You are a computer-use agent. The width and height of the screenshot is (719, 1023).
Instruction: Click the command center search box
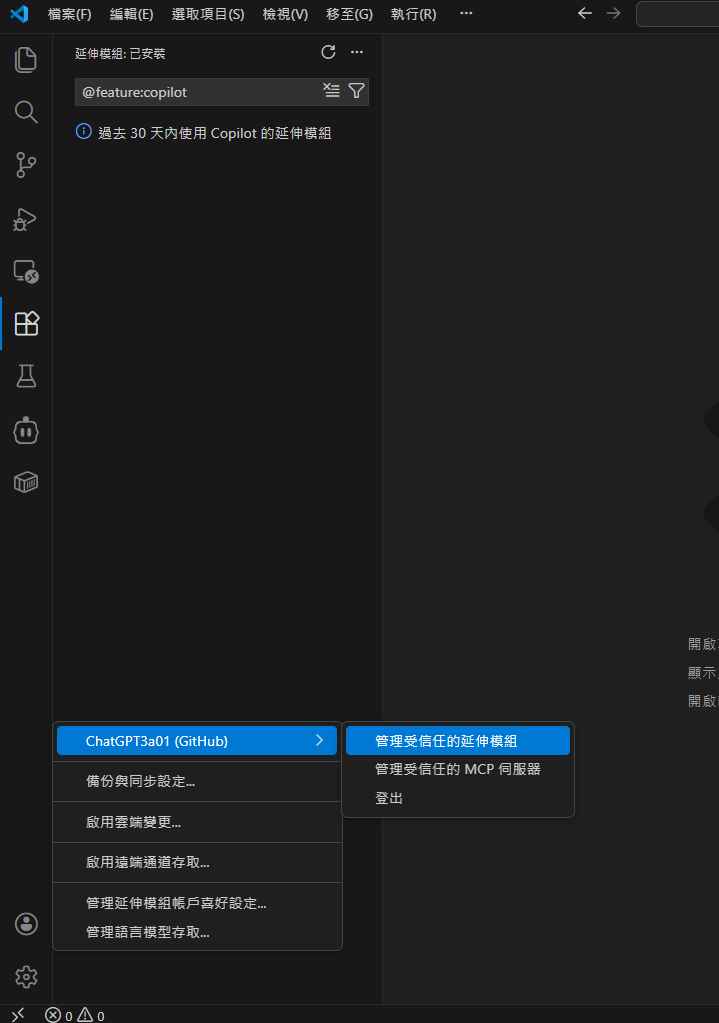(677, 14)
